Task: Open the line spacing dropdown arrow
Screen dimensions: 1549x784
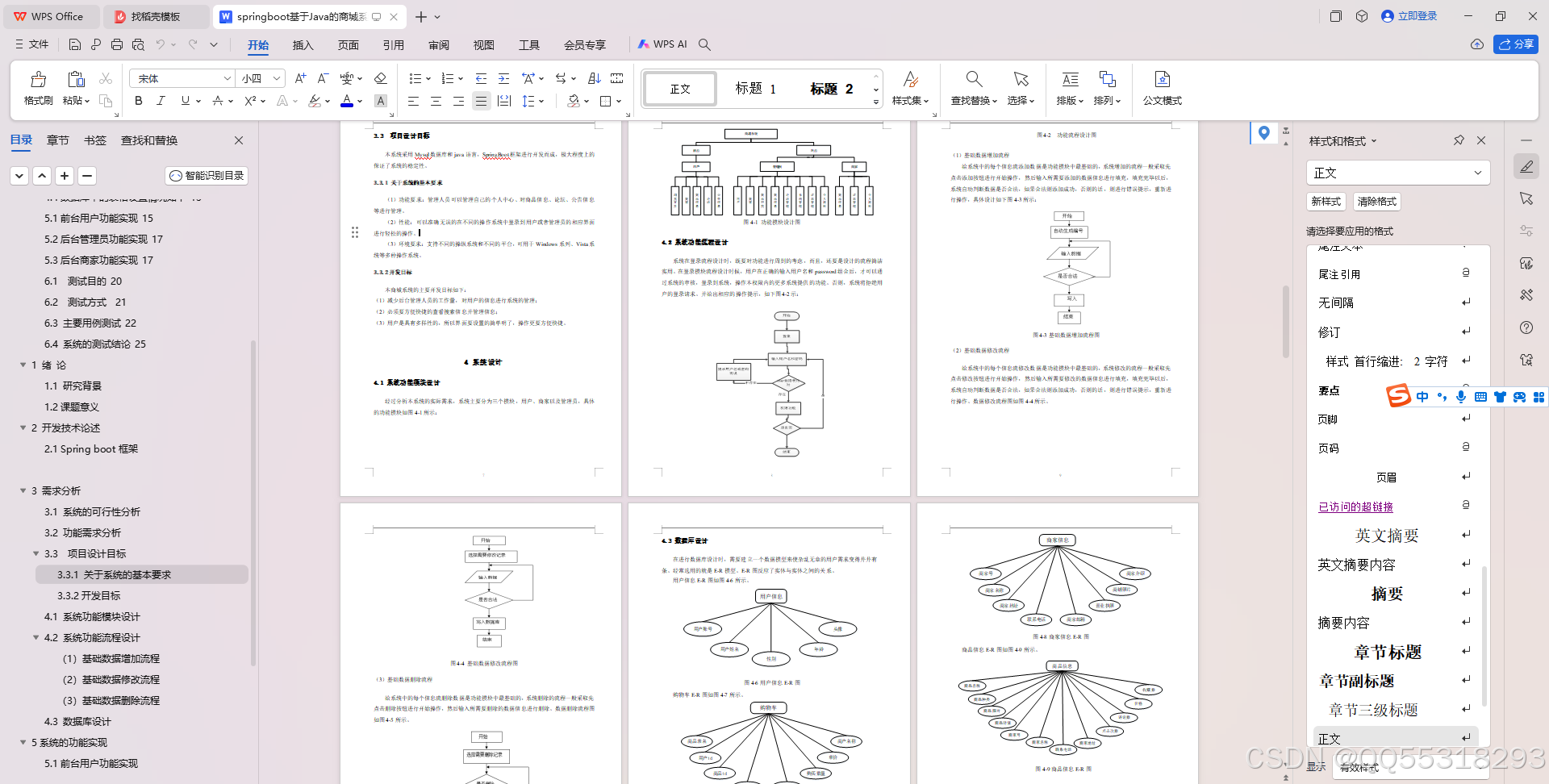Action: [x=541, y=101]
